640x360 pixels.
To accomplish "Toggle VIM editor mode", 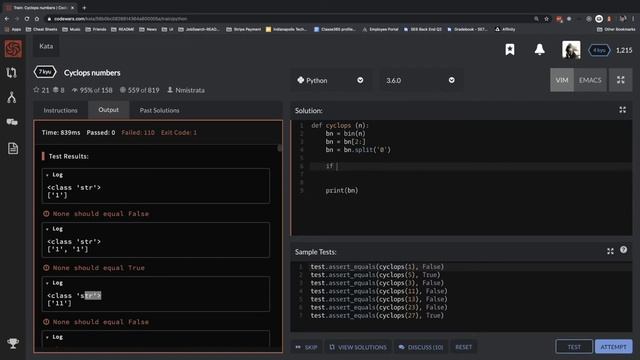I will click(x=562, y=80).
